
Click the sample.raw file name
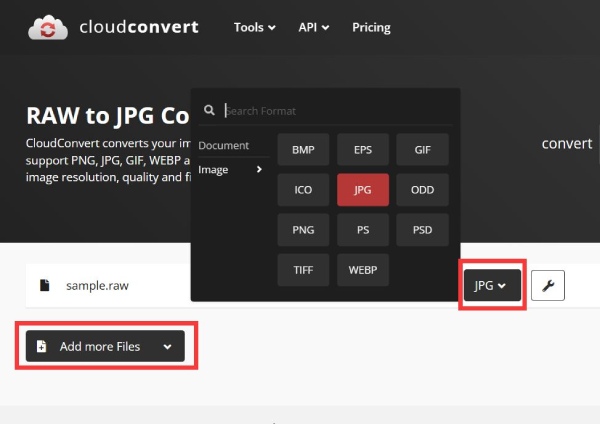pyautogui.click(x=97, y=285)
